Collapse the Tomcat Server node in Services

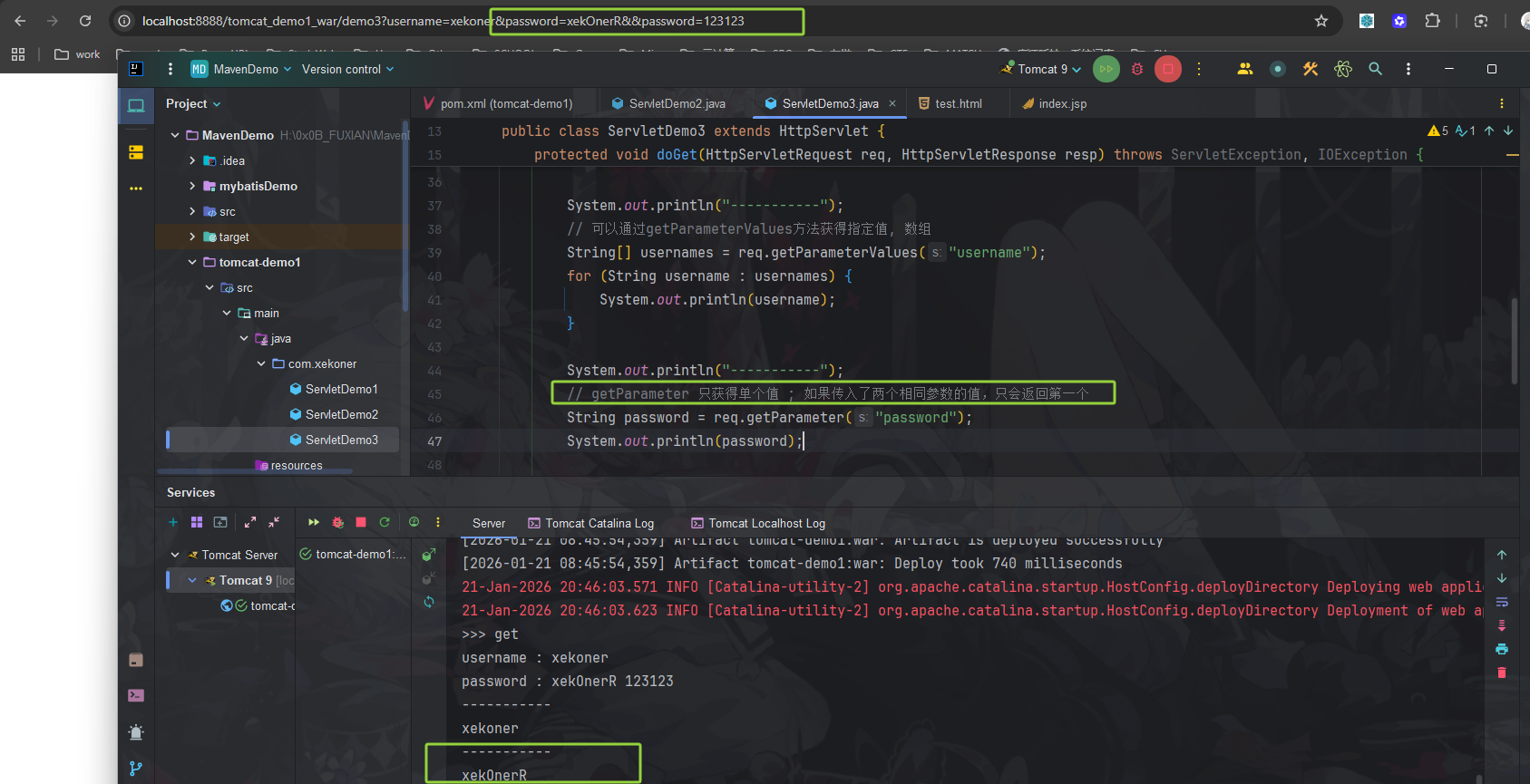(175, 555)
